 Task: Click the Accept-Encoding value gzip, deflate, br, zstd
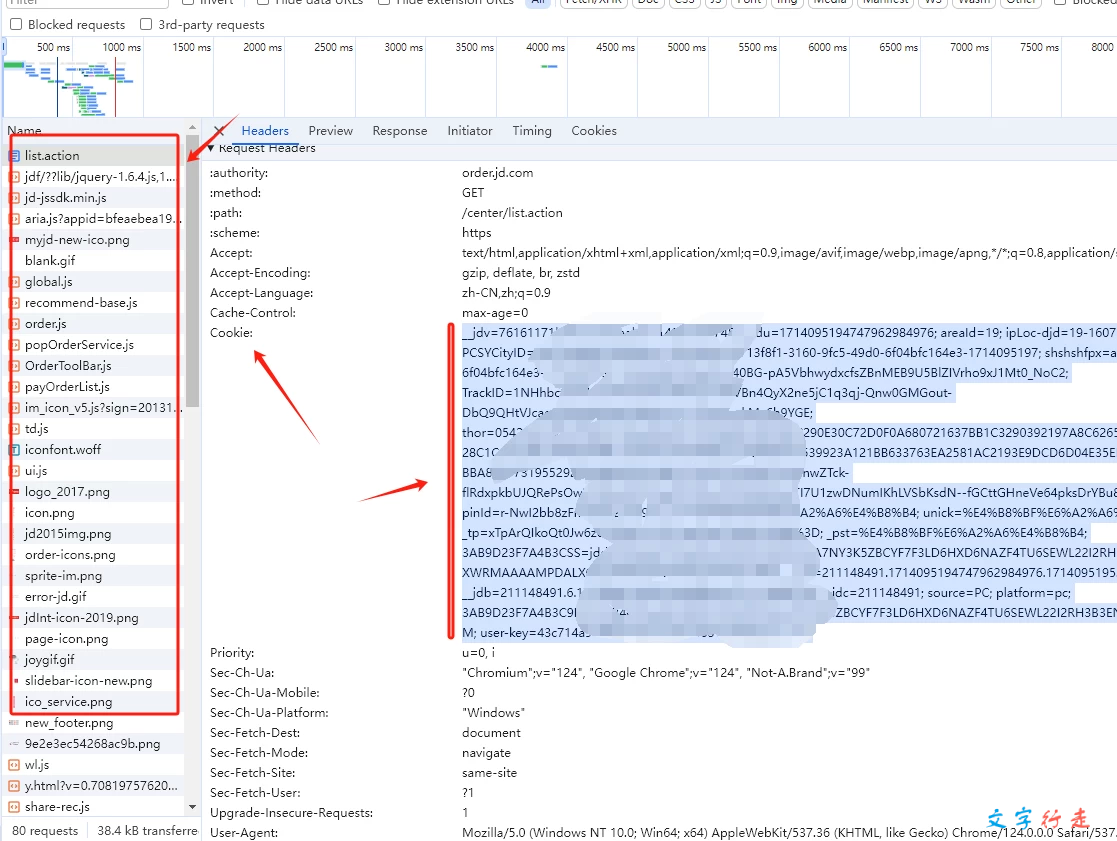click(521, 273)
